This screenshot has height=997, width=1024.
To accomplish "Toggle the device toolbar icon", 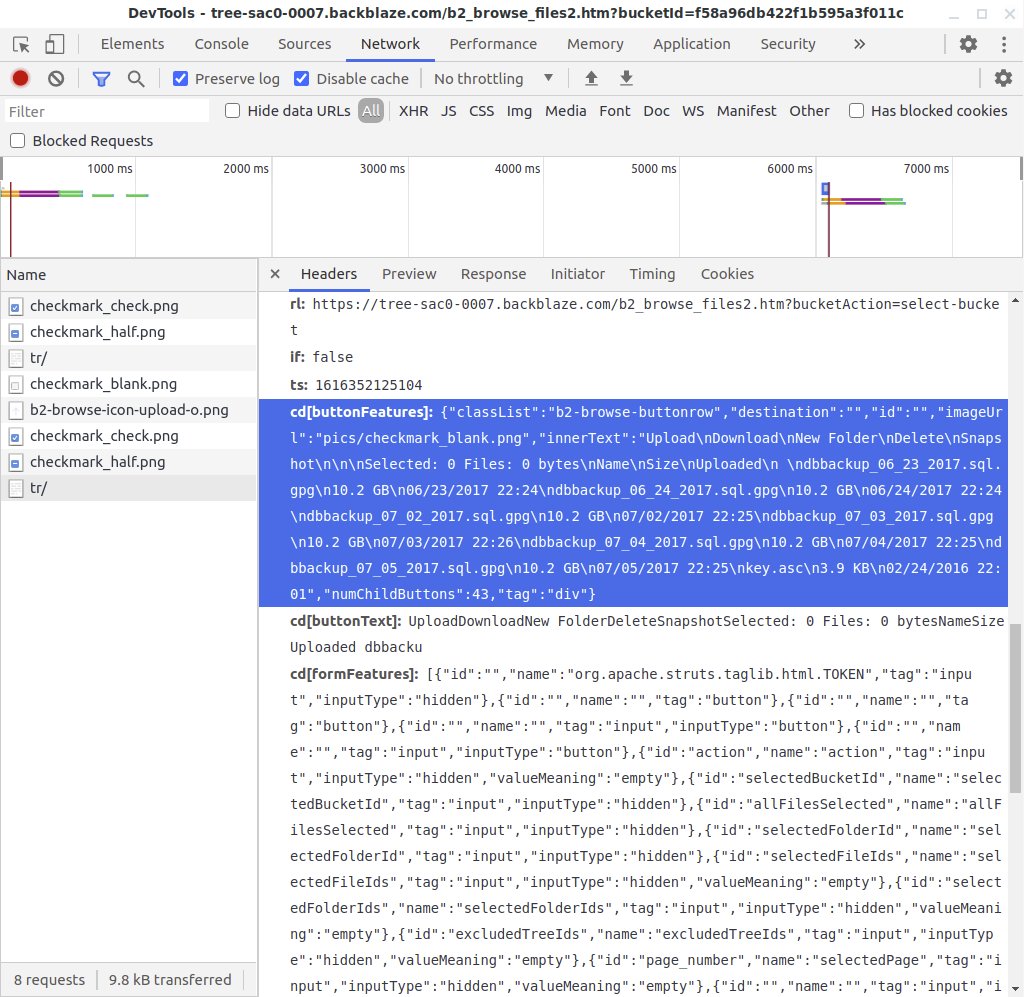I will (x=54, y=44).
